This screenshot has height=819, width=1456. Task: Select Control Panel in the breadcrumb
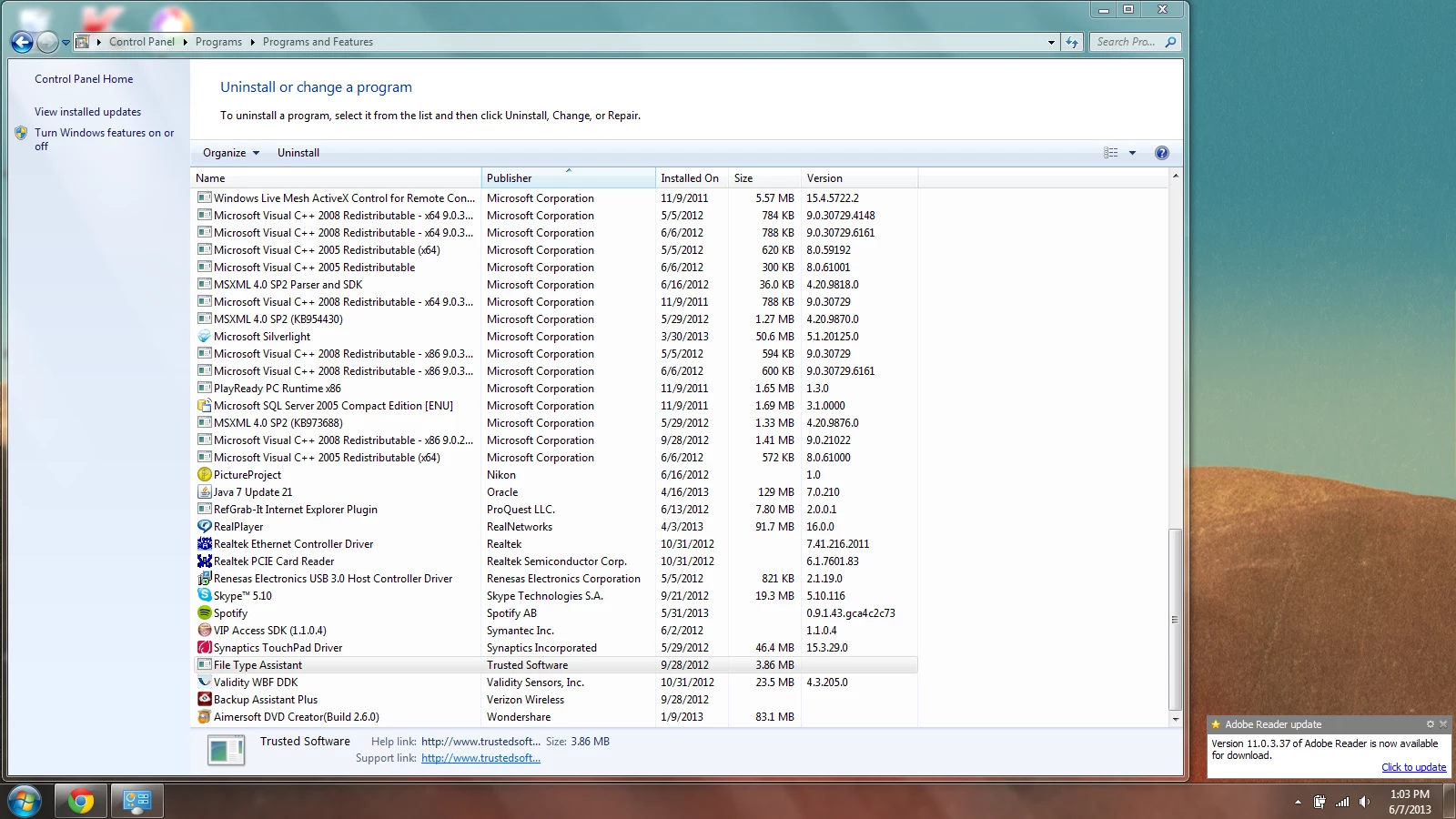coord(142,42)
